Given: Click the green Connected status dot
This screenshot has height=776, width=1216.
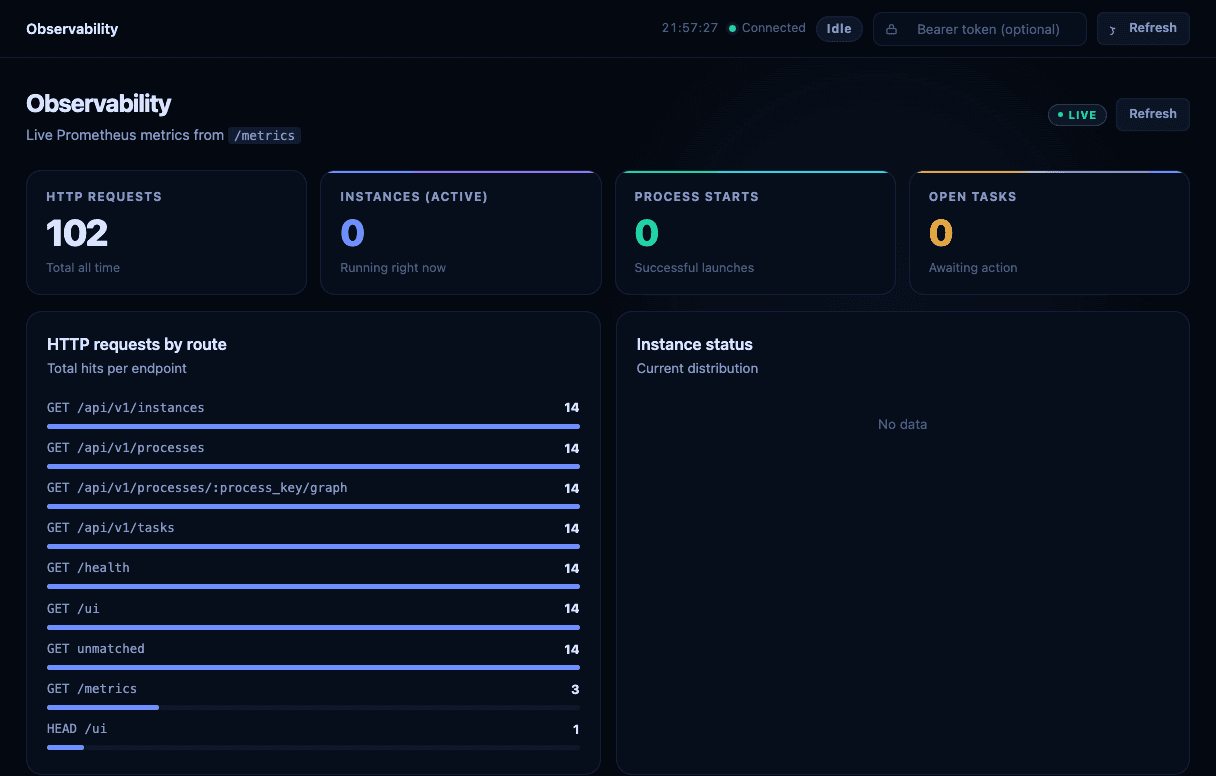Looking at the screenshot, I should coord(732,29).
